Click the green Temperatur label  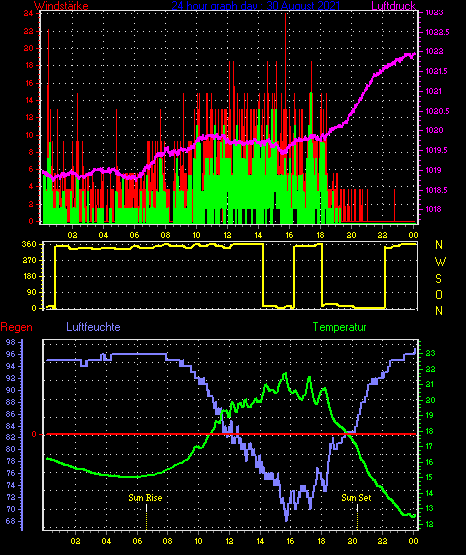pos(339,327)
